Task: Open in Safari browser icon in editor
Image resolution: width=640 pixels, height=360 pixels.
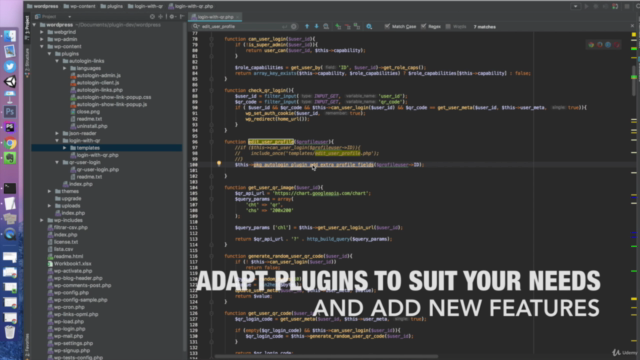Action: (608, 45)
